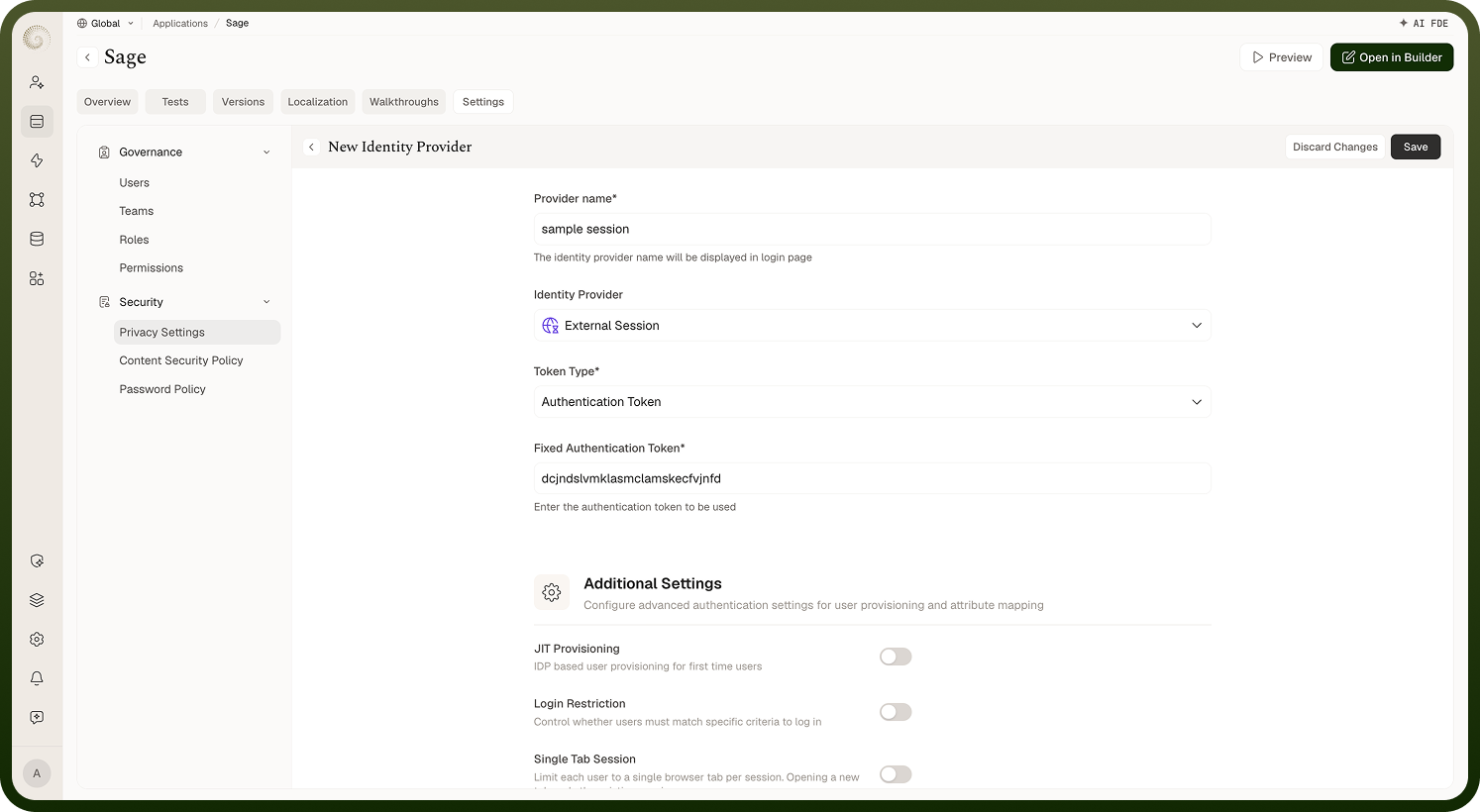Click the globe icon next to Global
The width and height of the screenshot is (1480, 812).
[82, 23]
